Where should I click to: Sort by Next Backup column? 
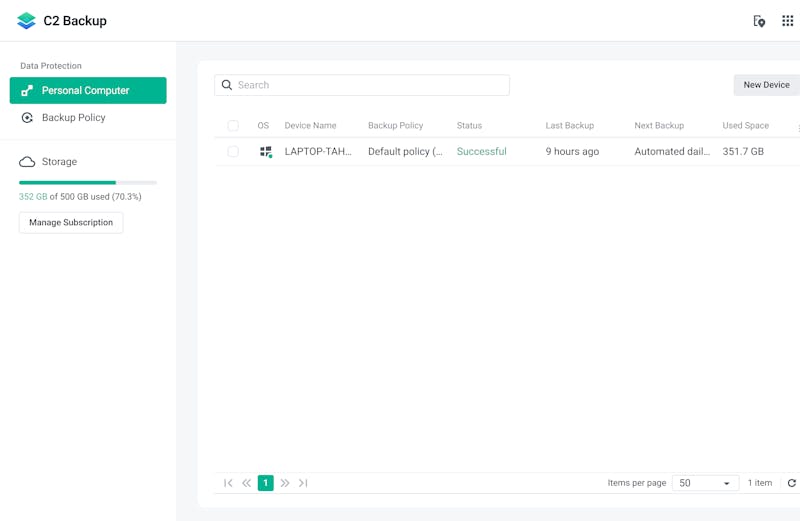659,126
